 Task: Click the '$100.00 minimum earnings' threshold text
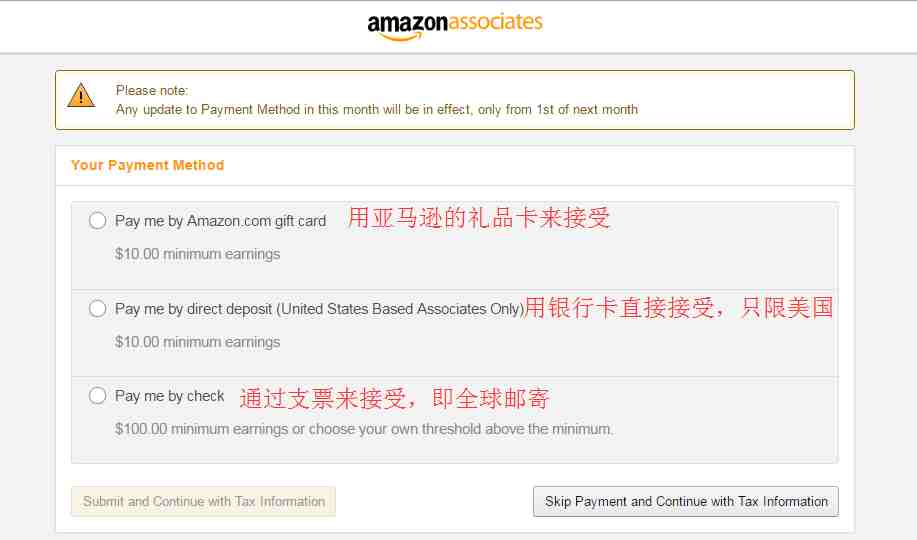click(364, 429)
